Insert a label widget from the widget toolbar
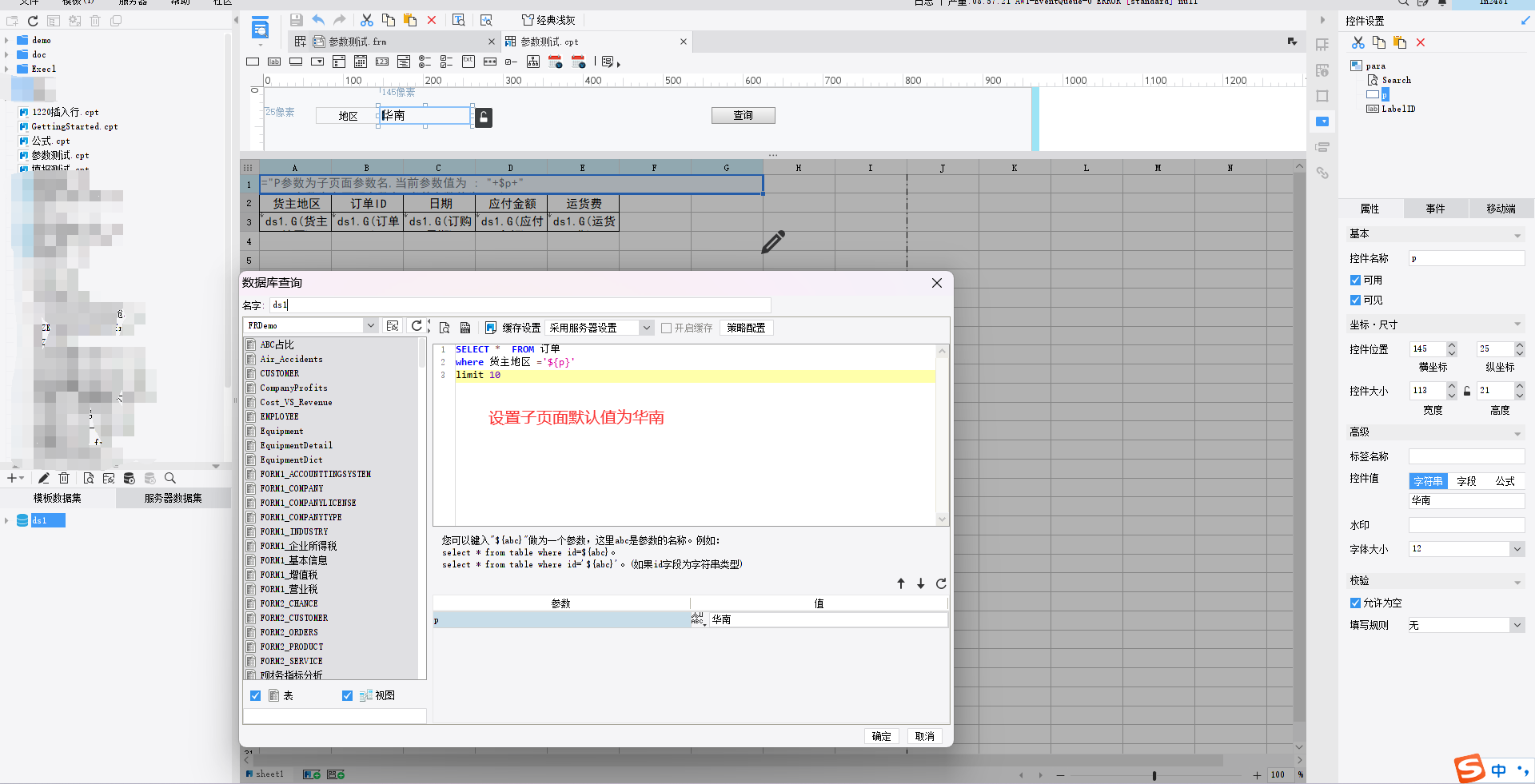Viewport: 1535px width, 784px height. (274, 62)
